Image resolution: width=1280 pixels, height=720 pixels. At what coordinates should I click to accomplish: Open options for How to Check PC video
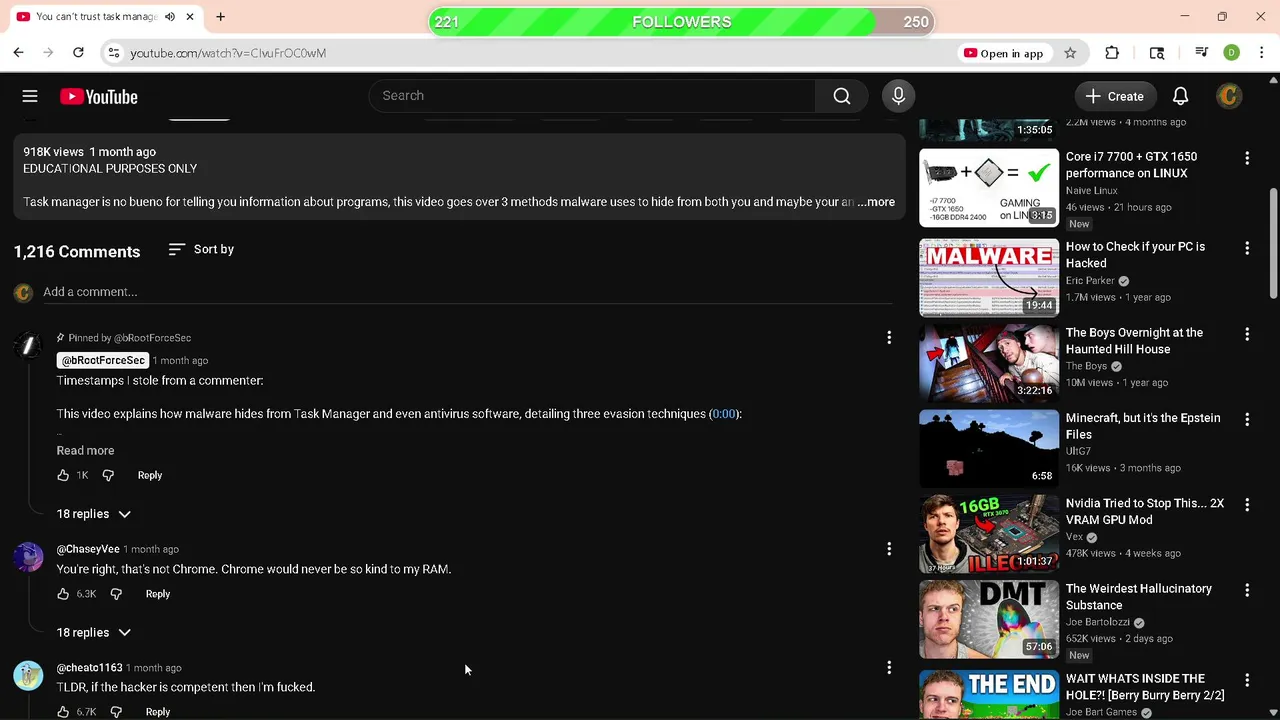click(x=1247, y=248)
